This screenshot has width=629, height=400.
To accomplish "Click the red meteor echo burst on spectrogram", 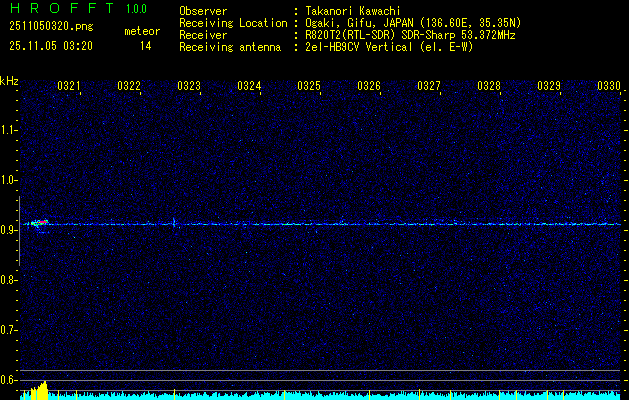I will 43,222.
